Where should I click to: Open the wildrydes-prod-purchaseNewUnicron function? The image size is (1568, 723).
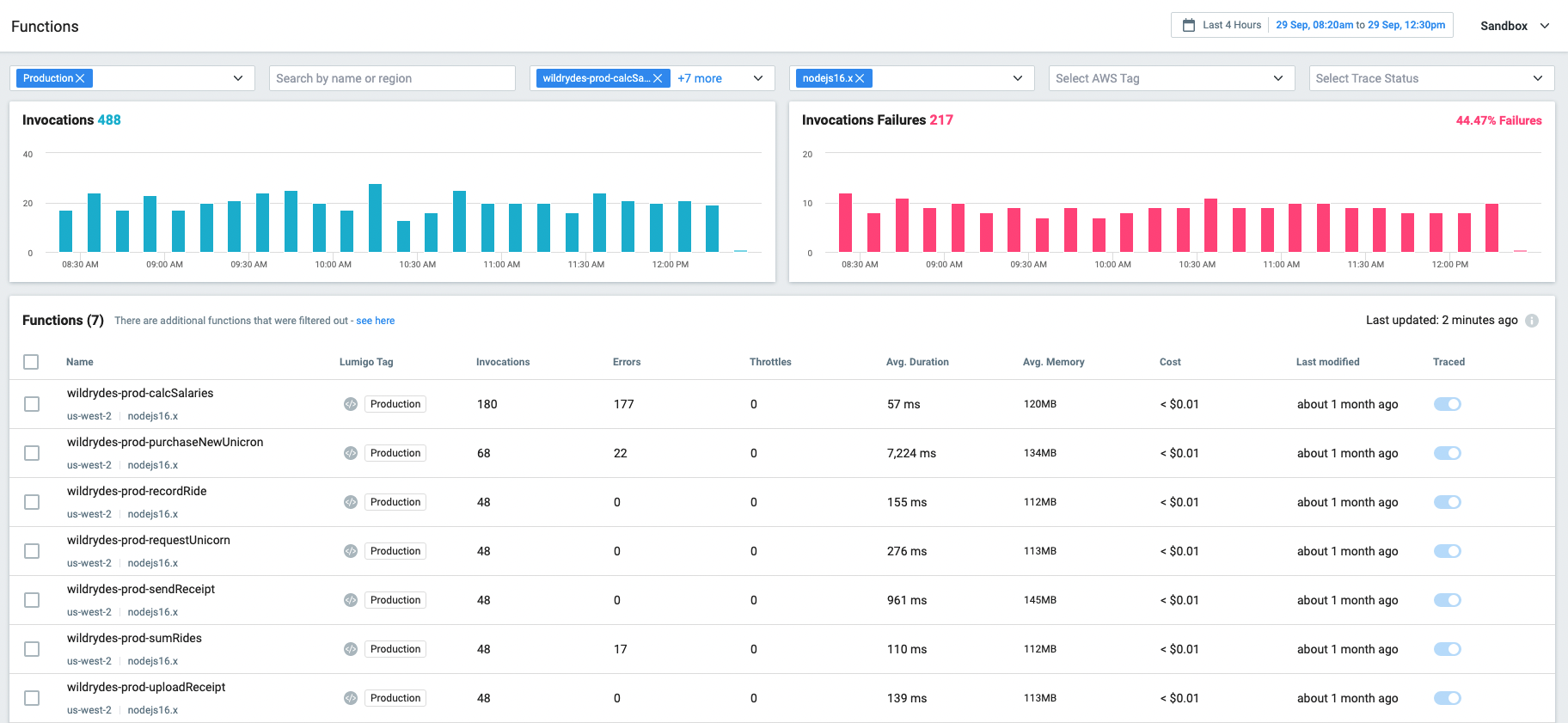point(165,442)
